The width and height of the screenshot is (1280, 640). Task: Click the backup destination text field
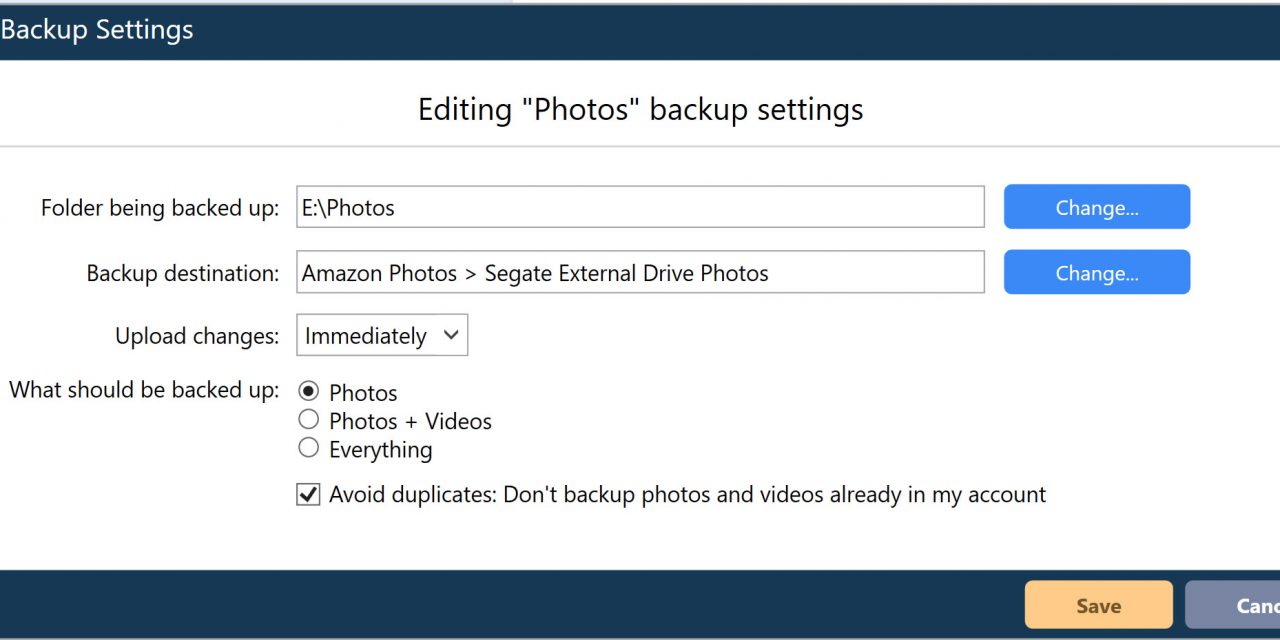(640, 273)
